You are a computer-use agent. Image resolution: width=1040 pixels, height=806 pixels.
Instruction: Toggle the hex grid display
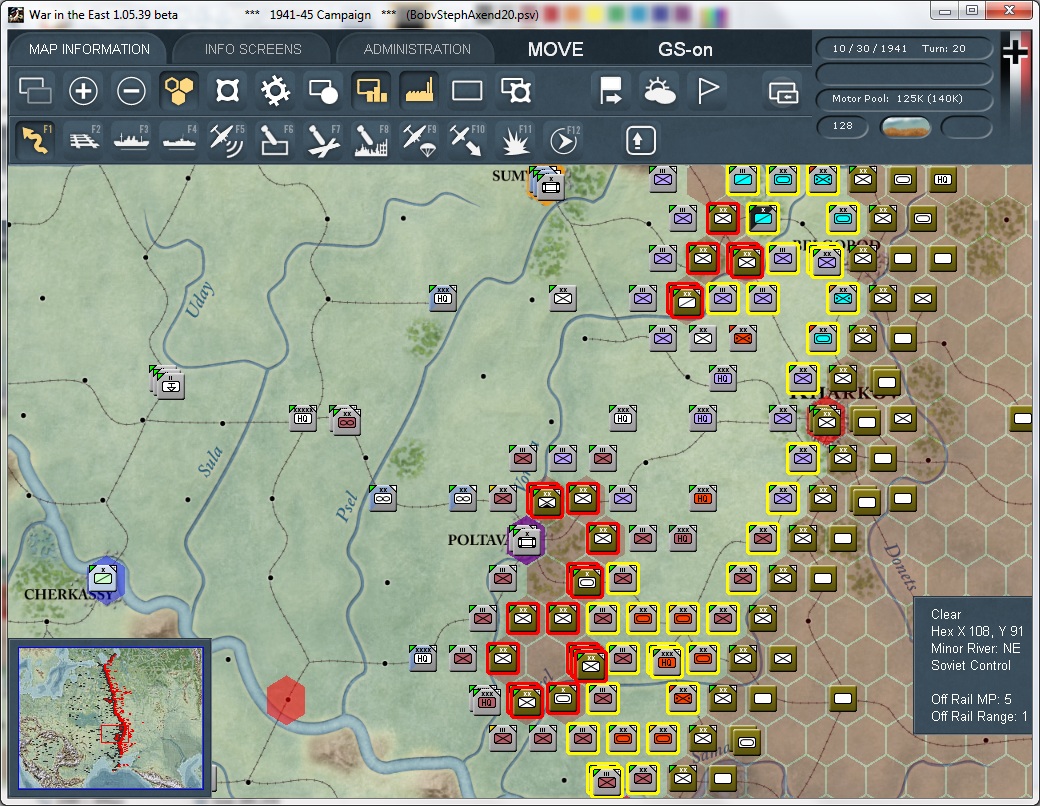[179, 90]
